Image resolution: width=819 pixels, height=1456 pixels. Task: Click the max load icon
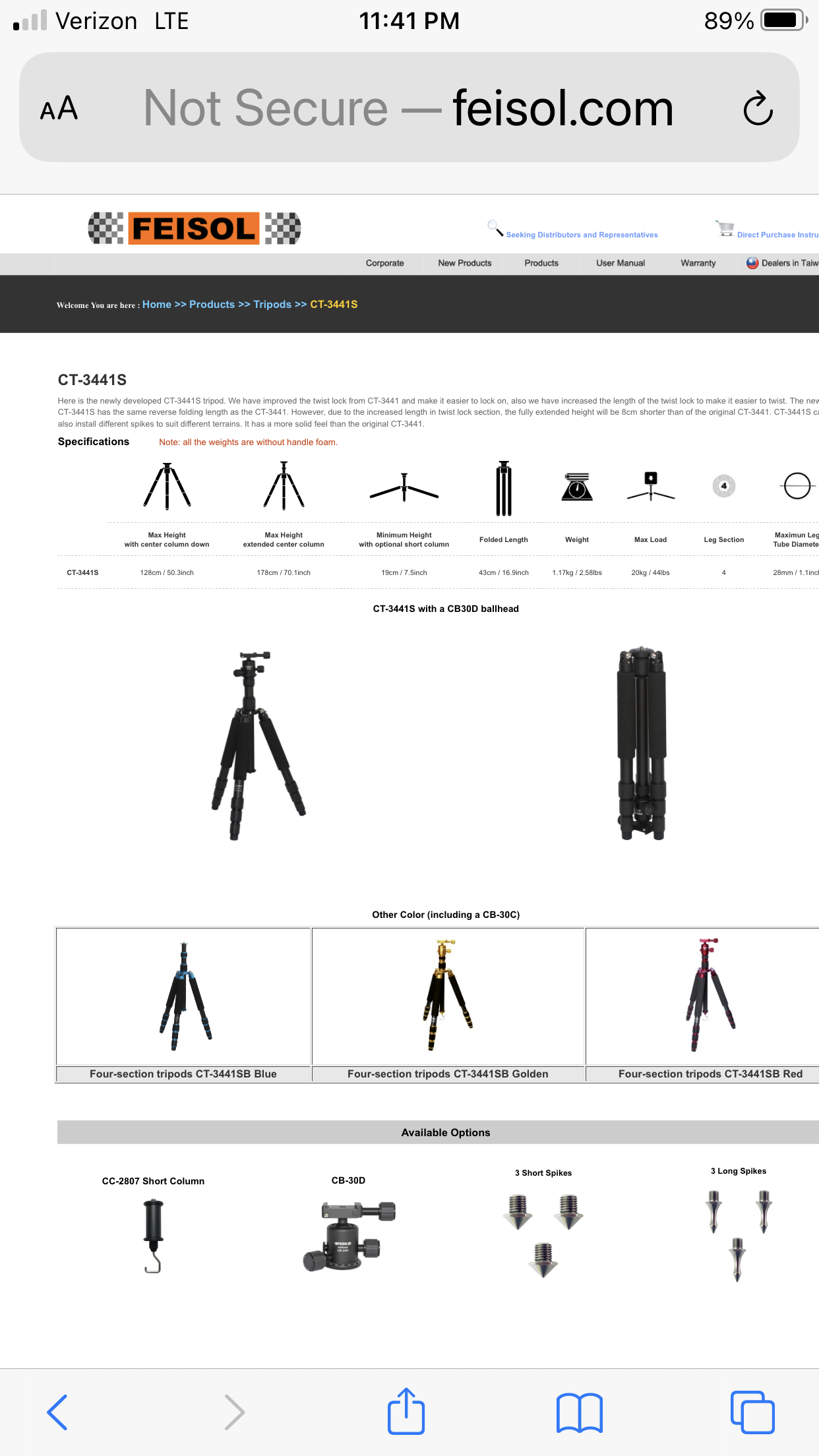[651, 487]
